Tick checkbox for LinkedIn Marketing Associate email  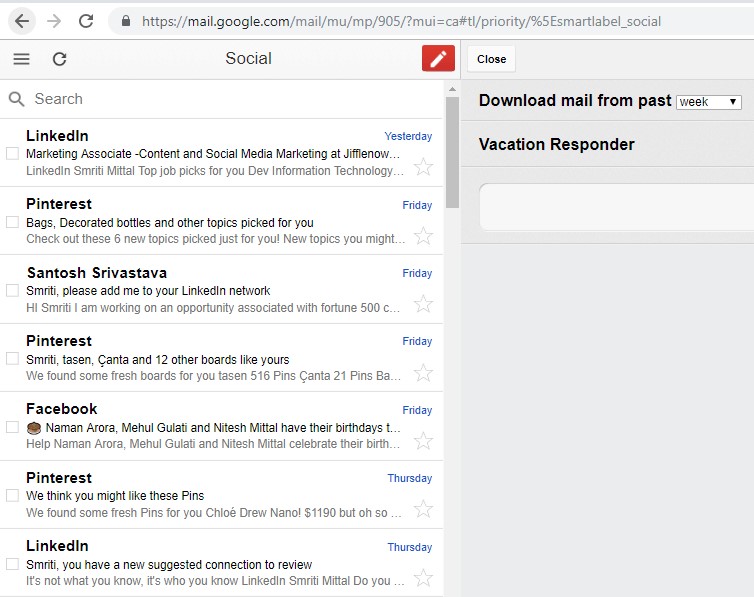[13, 154]
